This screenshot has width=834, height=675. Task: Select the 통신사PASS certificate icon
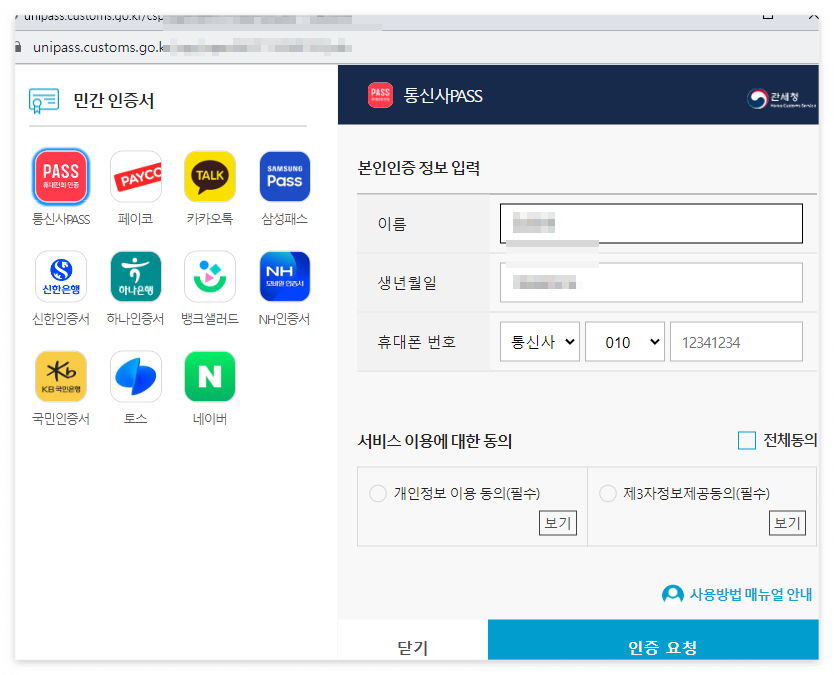tap(61, 177)
